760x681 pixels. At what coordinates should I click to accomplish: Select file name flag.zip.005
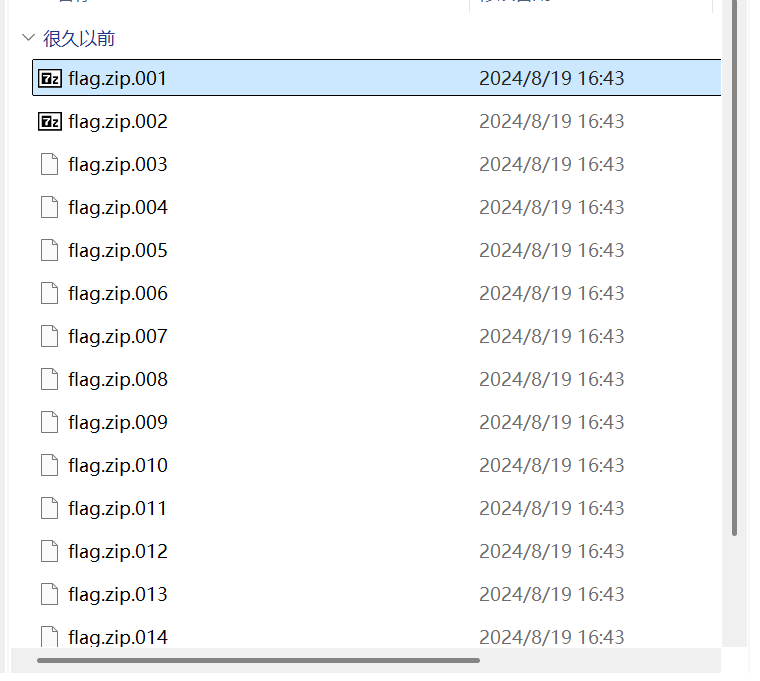tap(118, 251)
